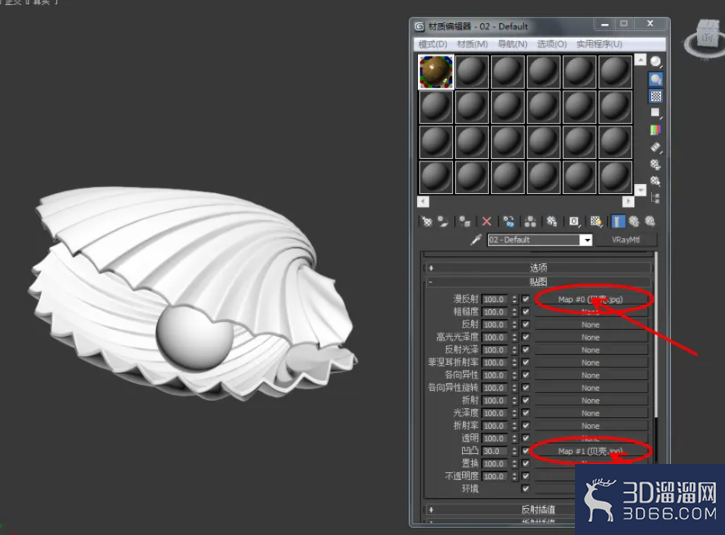Click the 漫反射 amount spinner arrows
Screen dimensions: 725x535
[x=515, y=299]
